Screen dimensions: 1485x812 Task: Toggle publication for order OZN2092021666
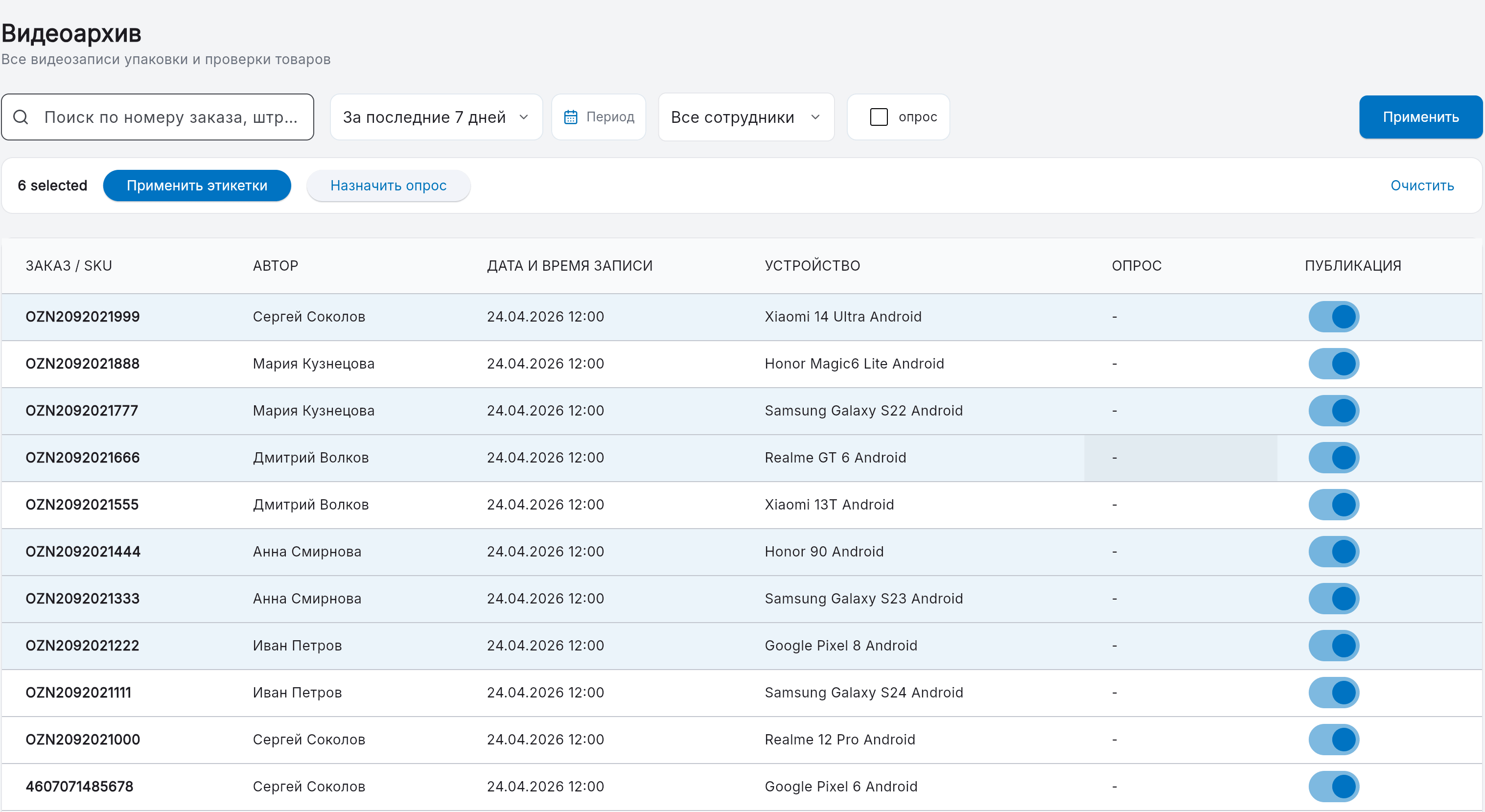pyautogui.click(x=1333, y=458)
